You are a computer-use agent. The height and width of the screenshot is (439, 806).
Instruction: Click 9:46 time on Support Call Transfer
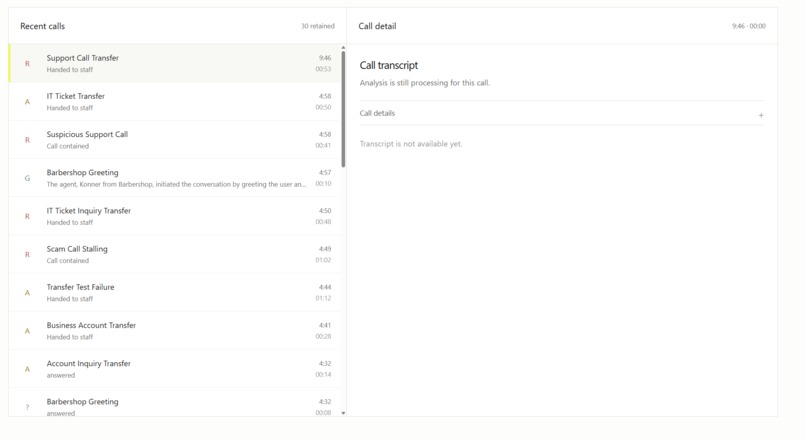(325, 58)
